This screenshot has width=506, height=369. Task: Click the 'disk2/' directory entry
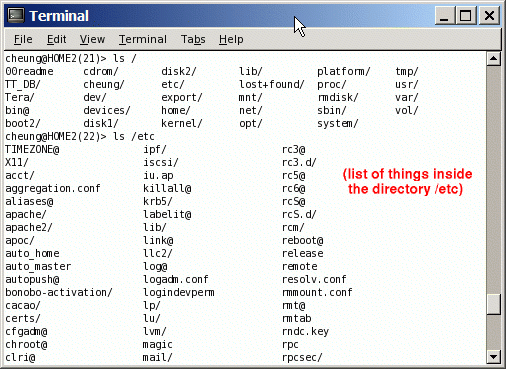[x=179, y=71]
